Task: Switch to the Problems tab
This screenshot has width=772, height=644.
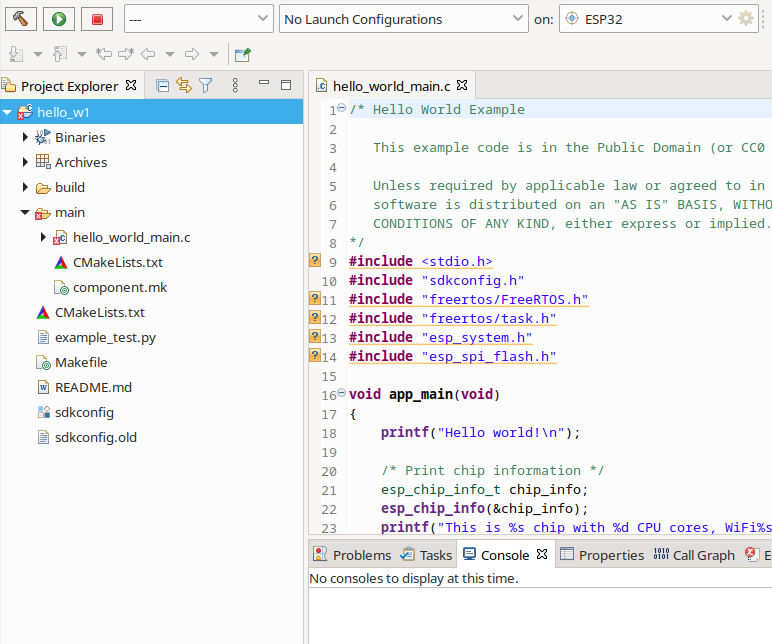Action: tap(353, 555)
